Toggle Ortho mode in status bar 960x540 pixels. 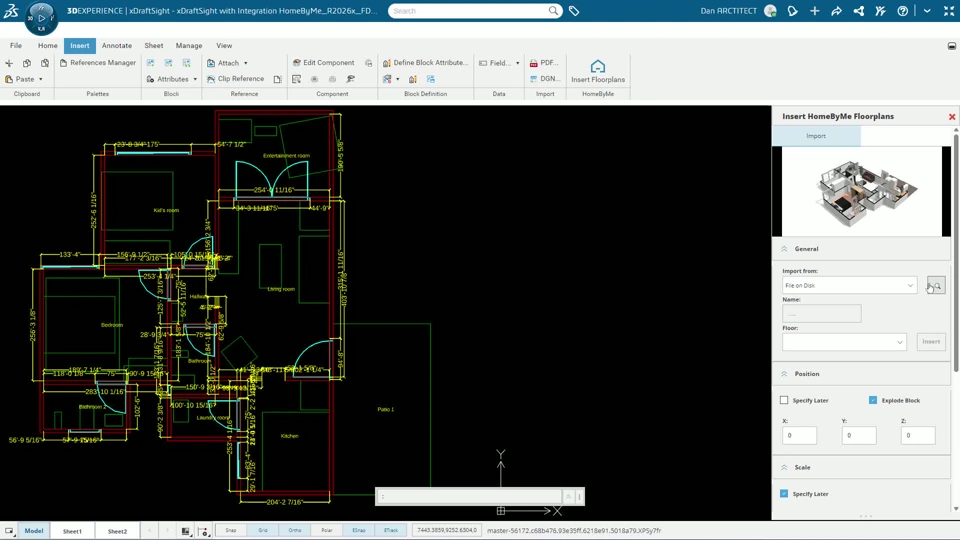pos(294,530)
